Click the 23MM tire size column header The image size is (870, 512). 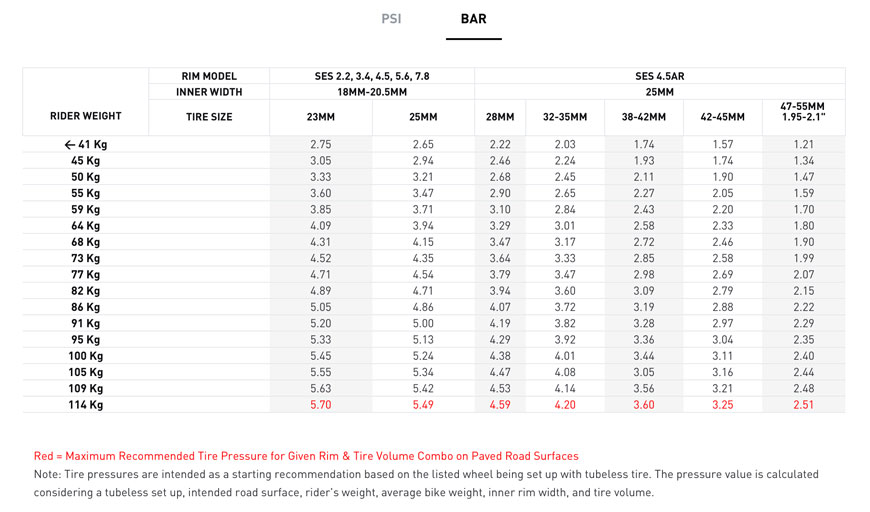coord(320,117)
